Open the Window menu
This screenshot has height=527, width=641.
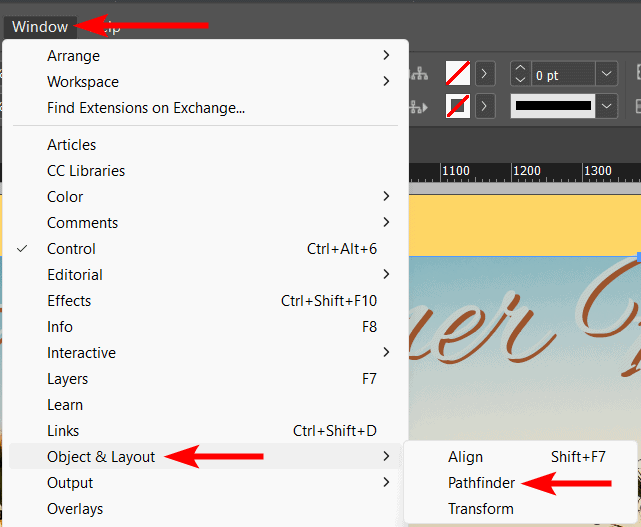click(40, 27)
